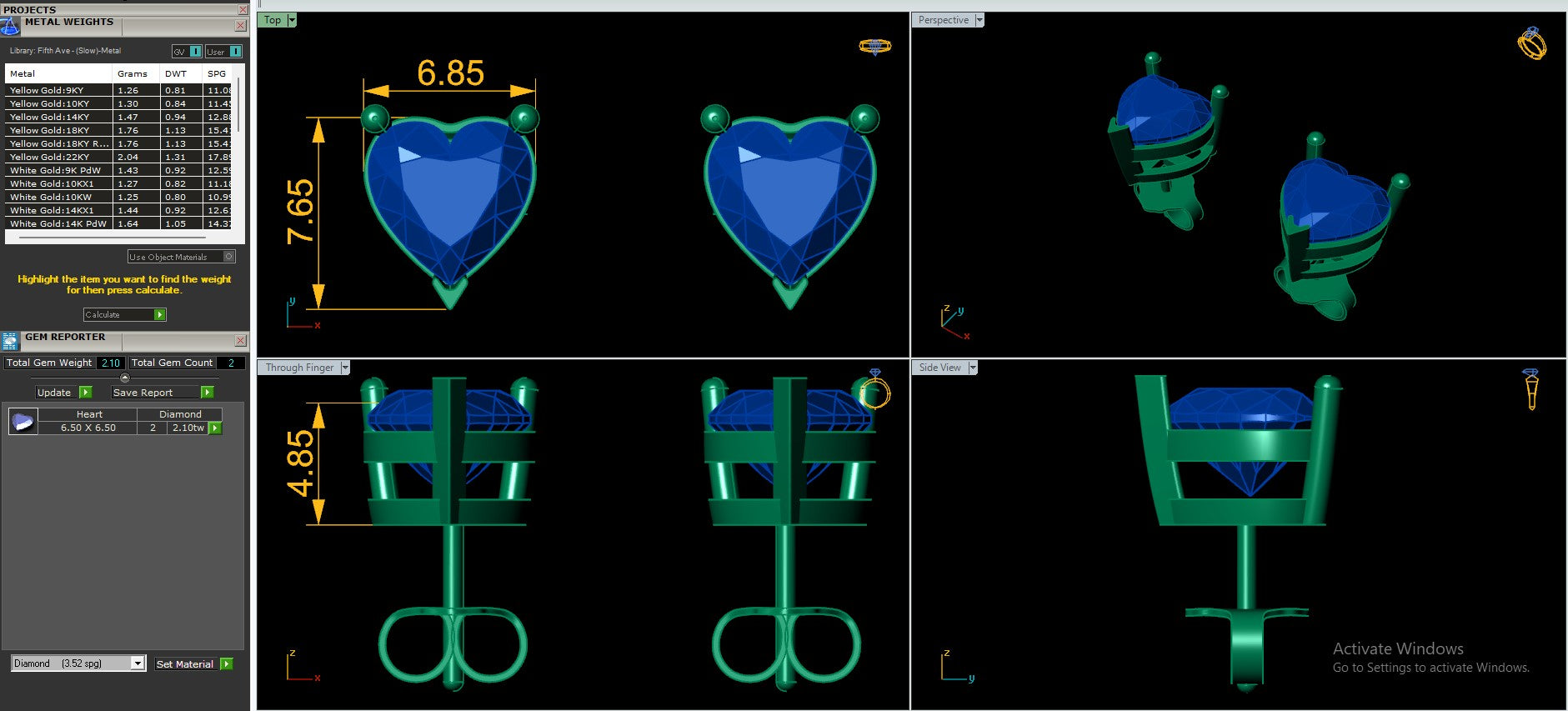1568x711 pixels.
Task: Click the Update button
Action: [x=55, y=392]
